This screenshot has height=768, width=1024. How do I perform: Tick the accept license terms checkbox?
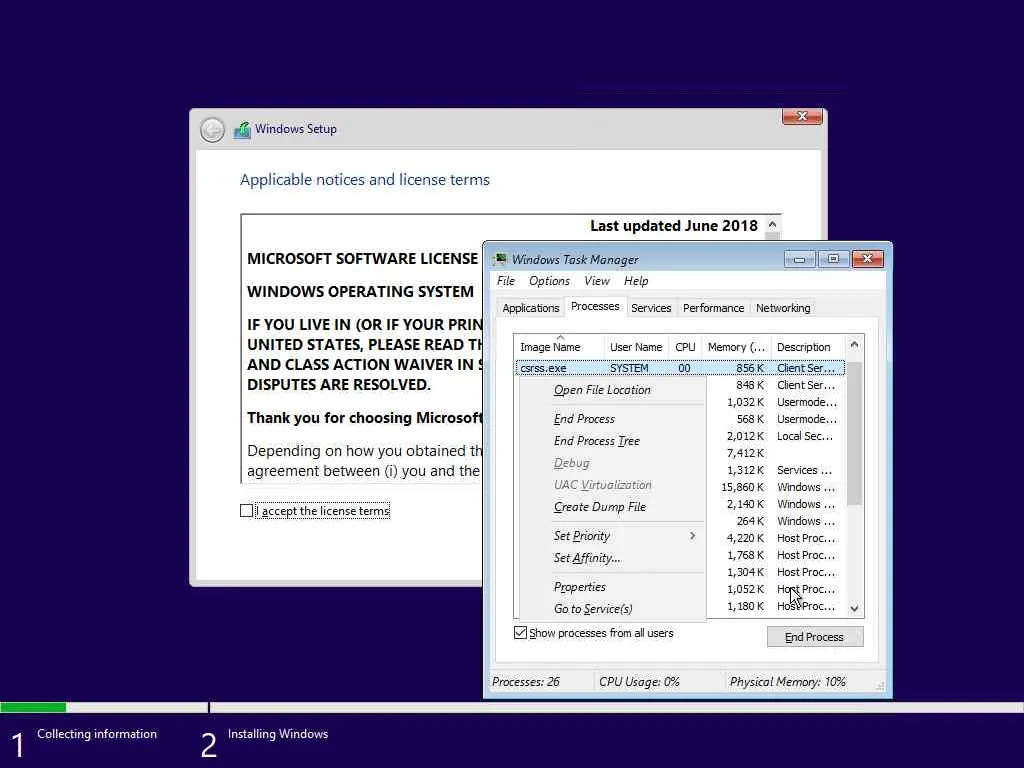(246, 511)
